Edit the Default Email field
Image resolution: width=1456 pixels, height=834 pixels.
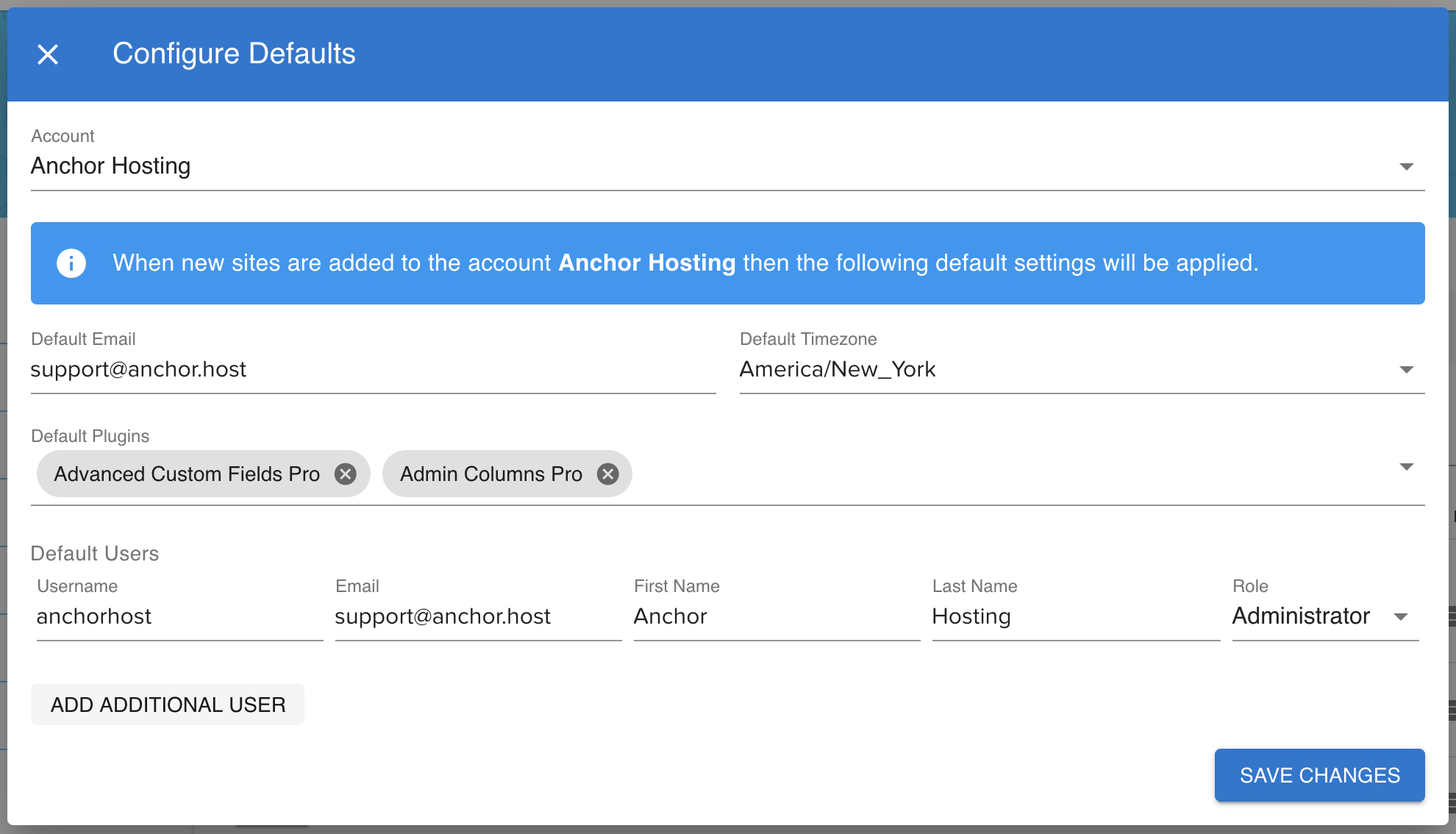[373, 369]
